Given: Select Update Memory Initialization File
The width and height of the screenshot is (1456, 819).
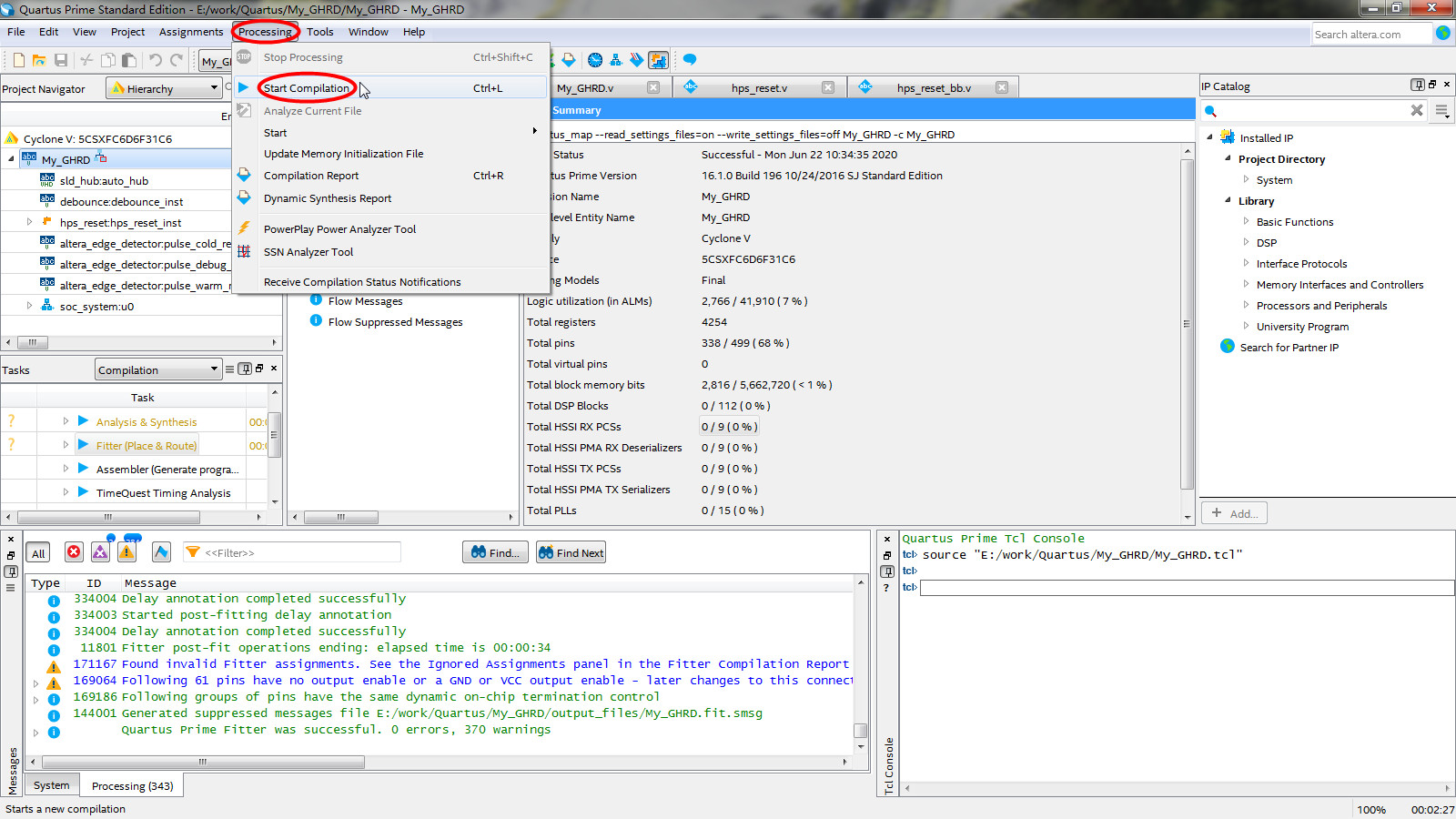Looking at the screenshot, I should pos(391,154).
